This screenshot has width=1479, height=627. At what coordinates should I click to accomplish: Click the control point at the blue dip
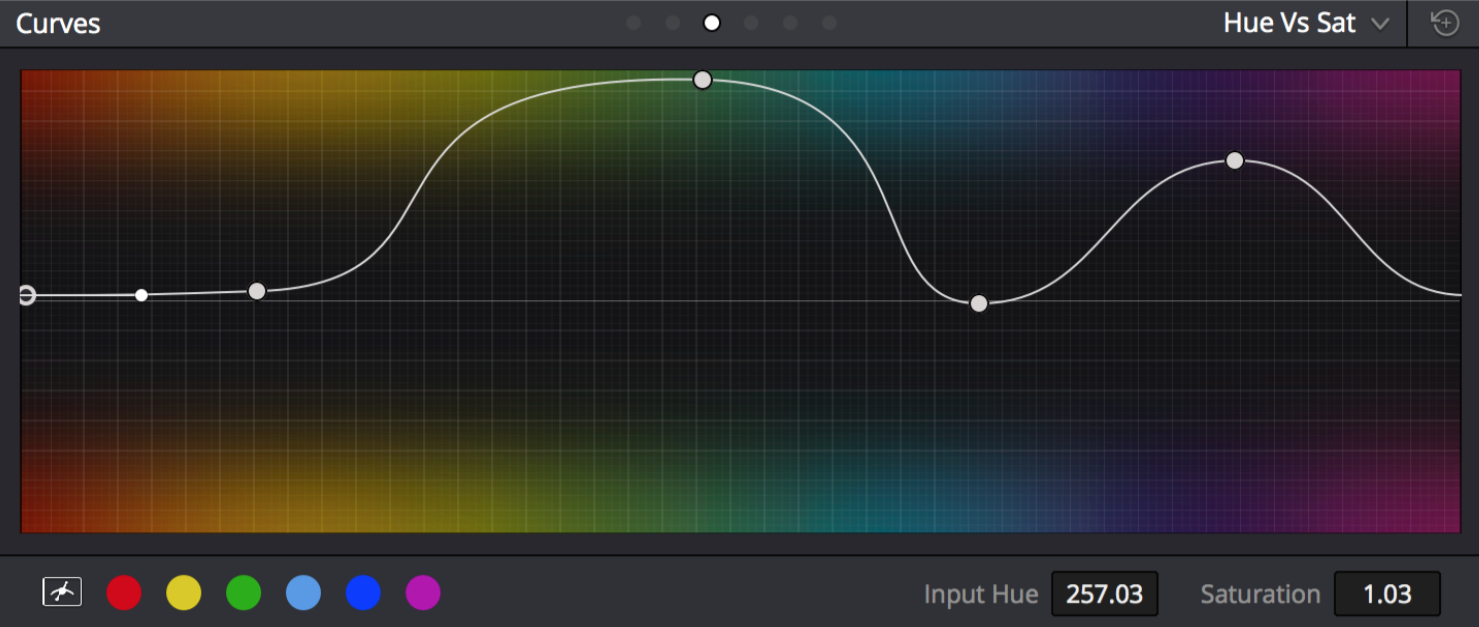tap(979, 304)
